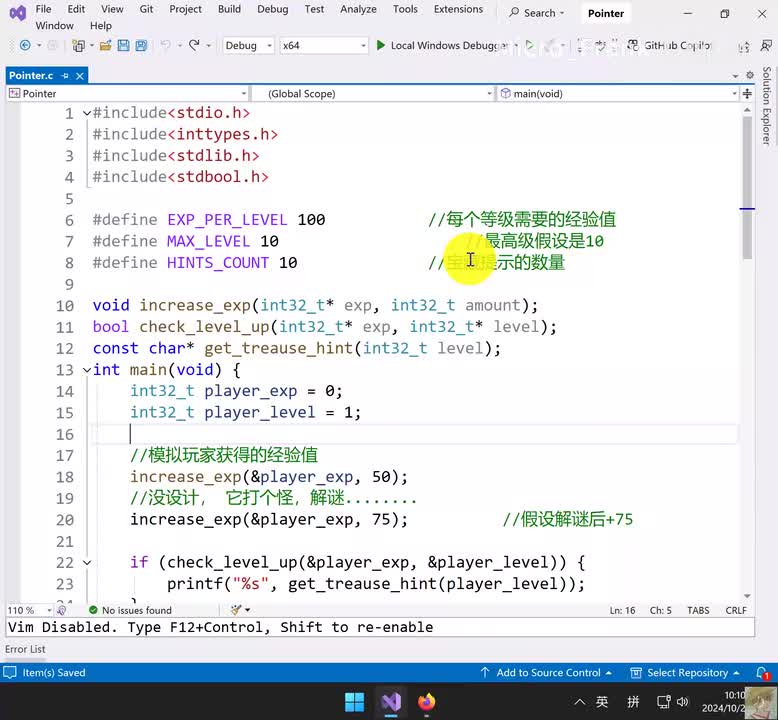Open the Window menu
This screenshot has width=778, height=720.
point(55,25)
